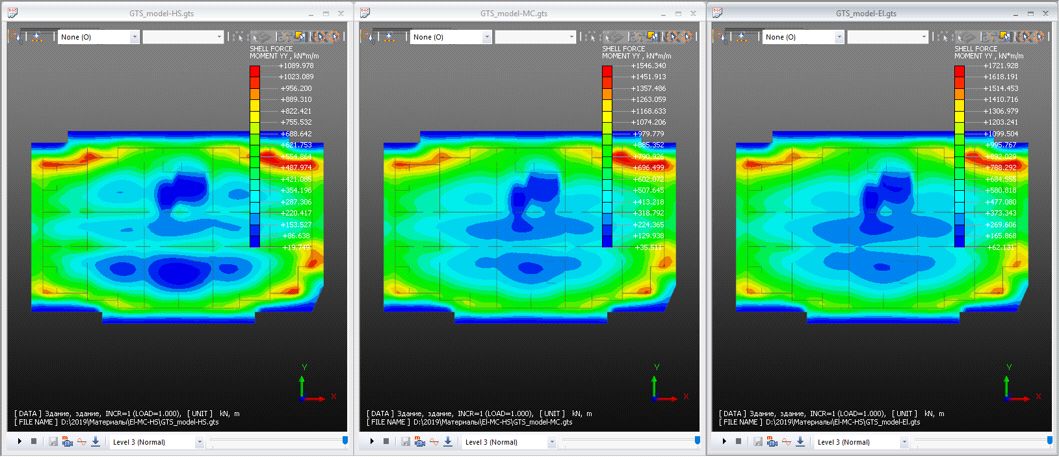This screenshot has height=457, width=1059.
Task: Click the animation slider handle in EI window
Action: (1050, 440)
